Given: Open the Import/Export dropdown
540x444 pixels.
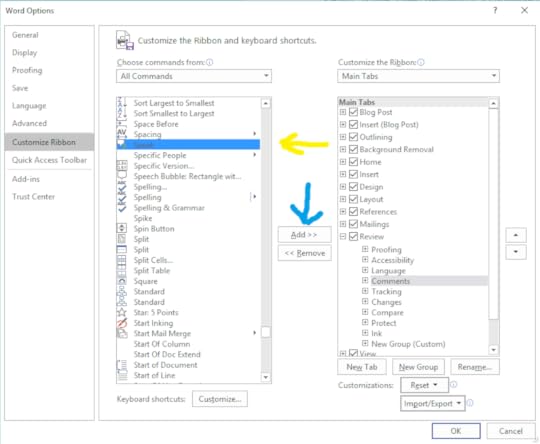Looking at the screenshot, I should [433, 403].
